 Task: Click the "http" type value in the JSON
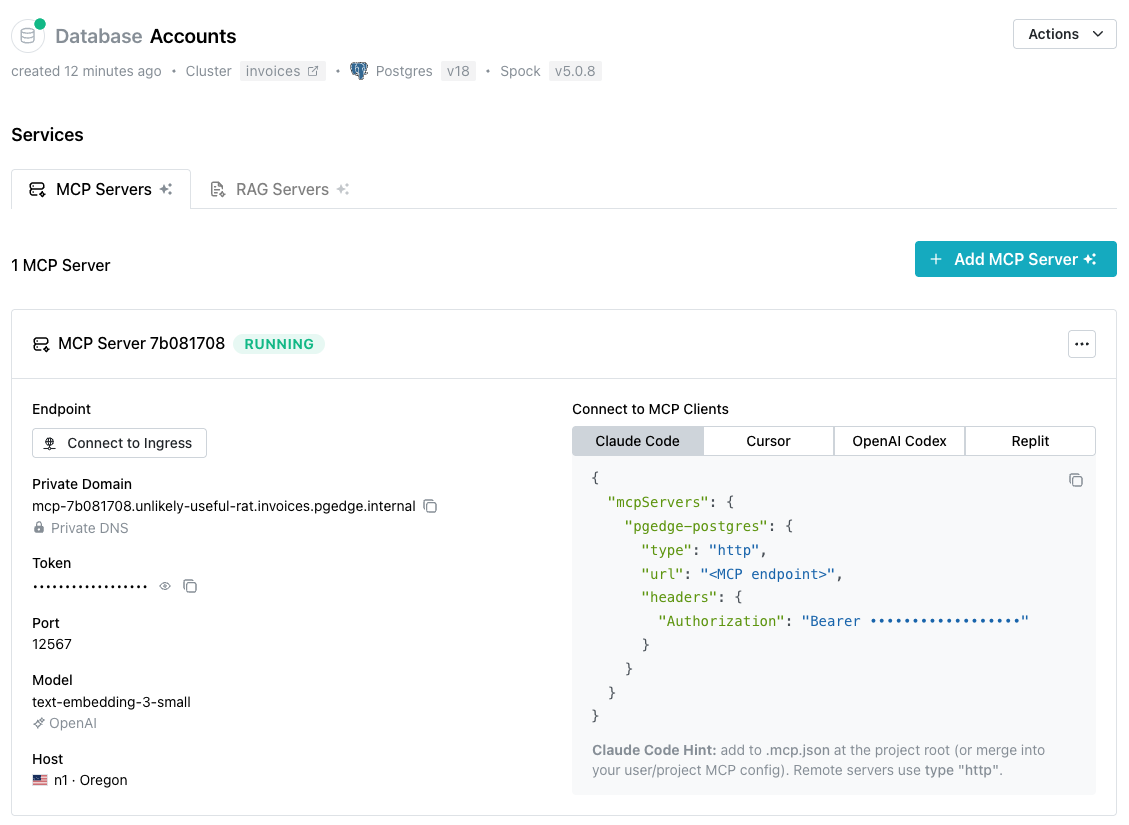[734, 550]
